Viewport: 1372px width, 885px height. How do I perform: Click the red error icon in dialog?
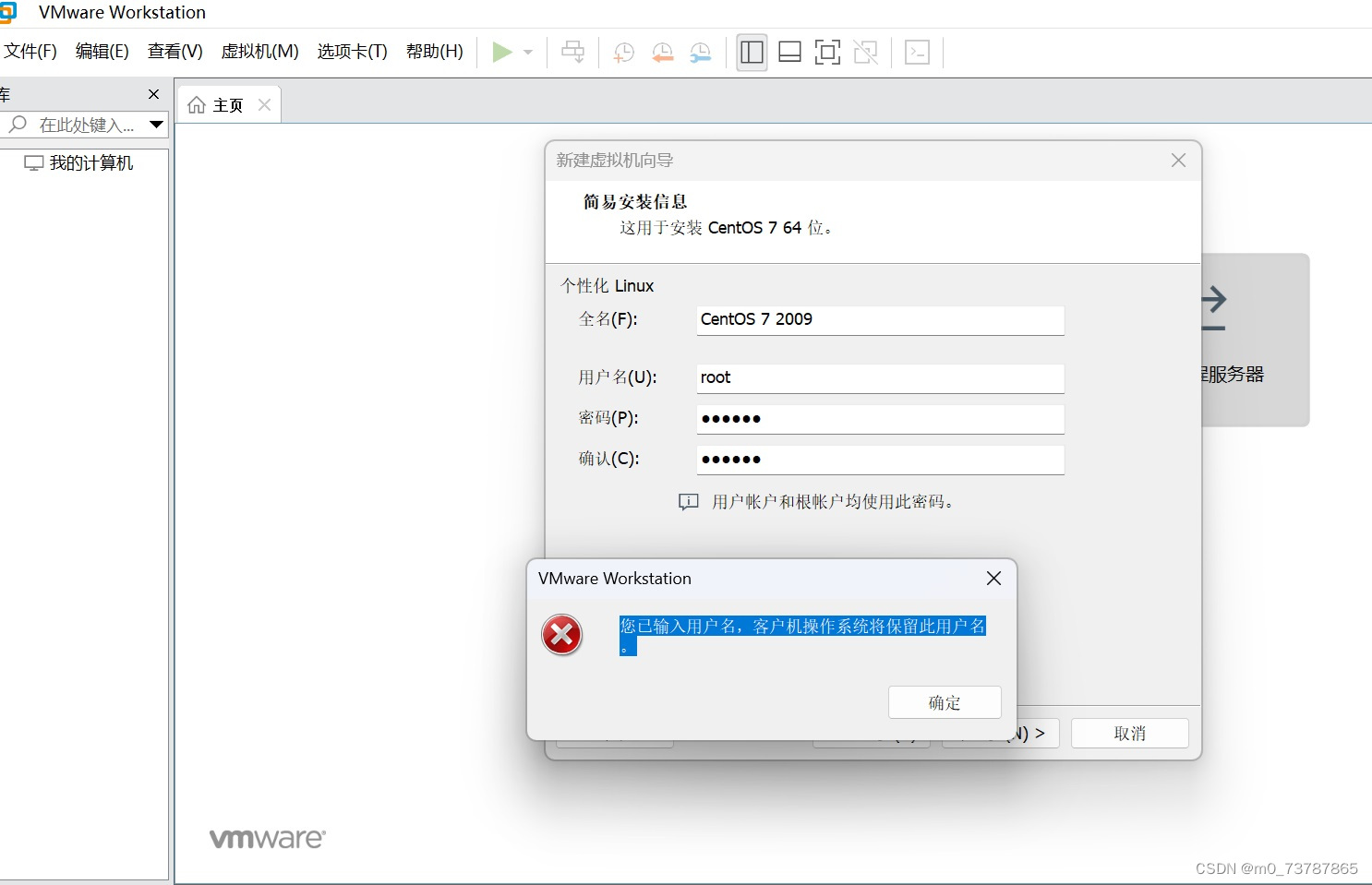pos(561,635)
